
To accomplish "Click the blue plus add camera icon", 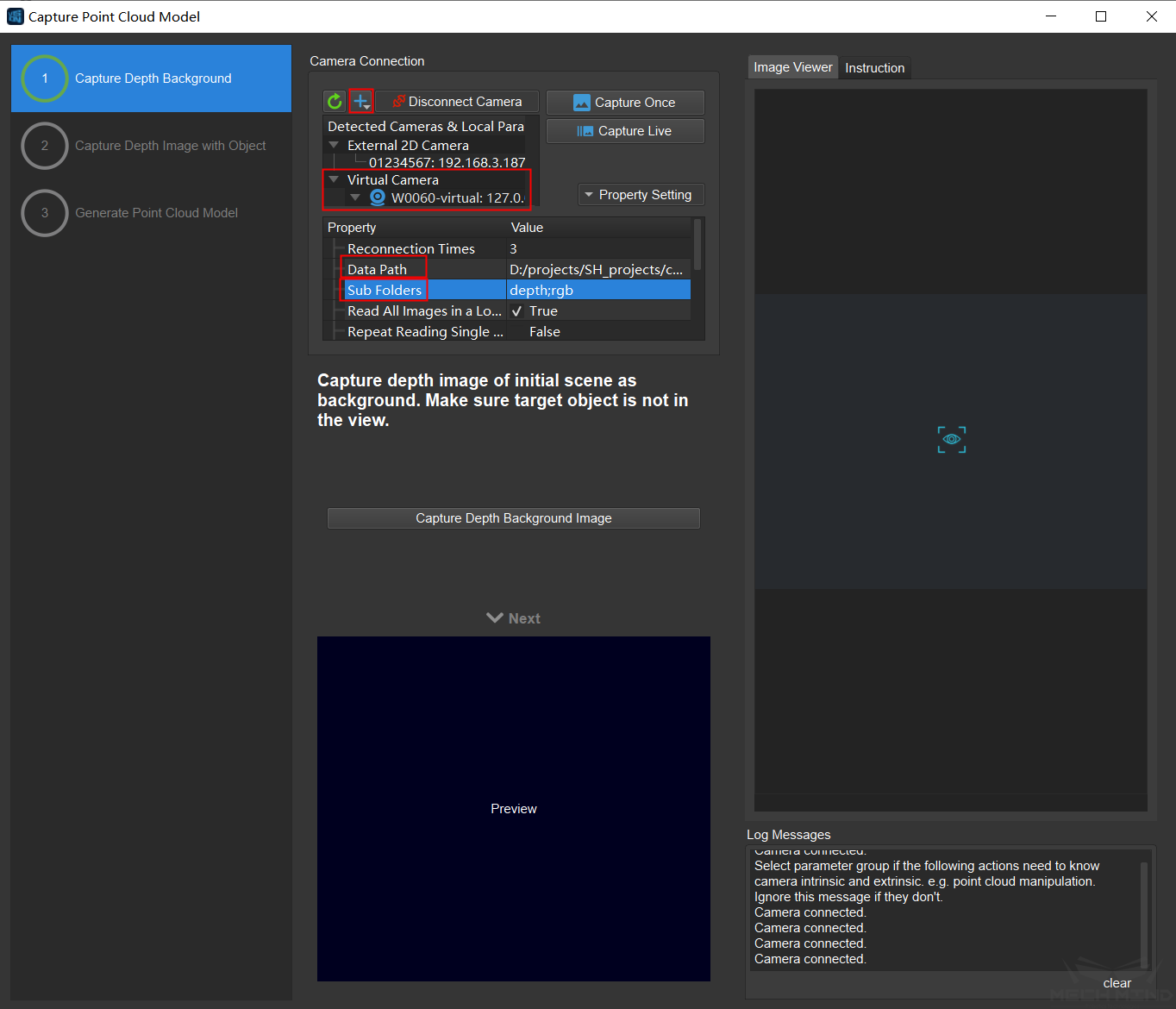I will tap(361, 102).
